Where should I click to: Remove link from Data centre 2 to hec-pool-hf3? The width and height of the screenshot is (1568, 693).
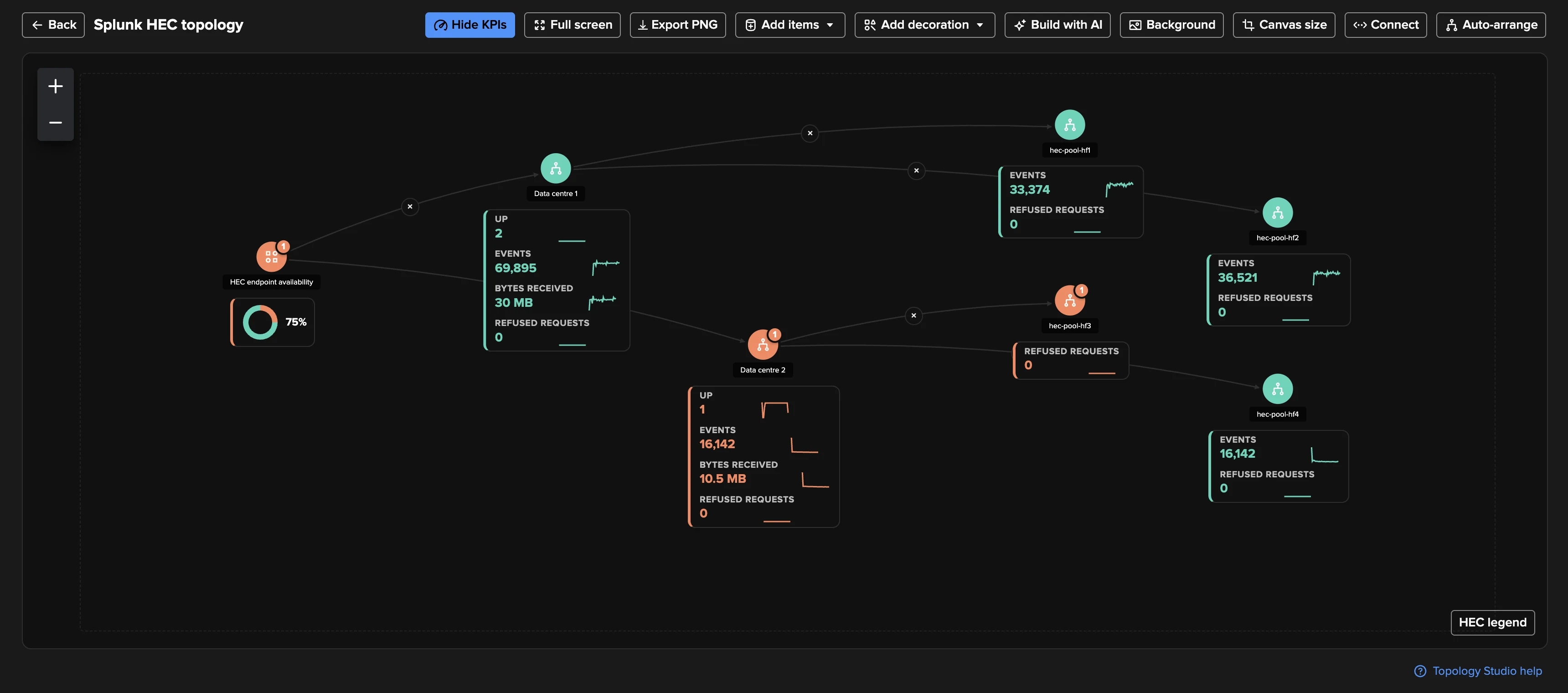(913, 315)
